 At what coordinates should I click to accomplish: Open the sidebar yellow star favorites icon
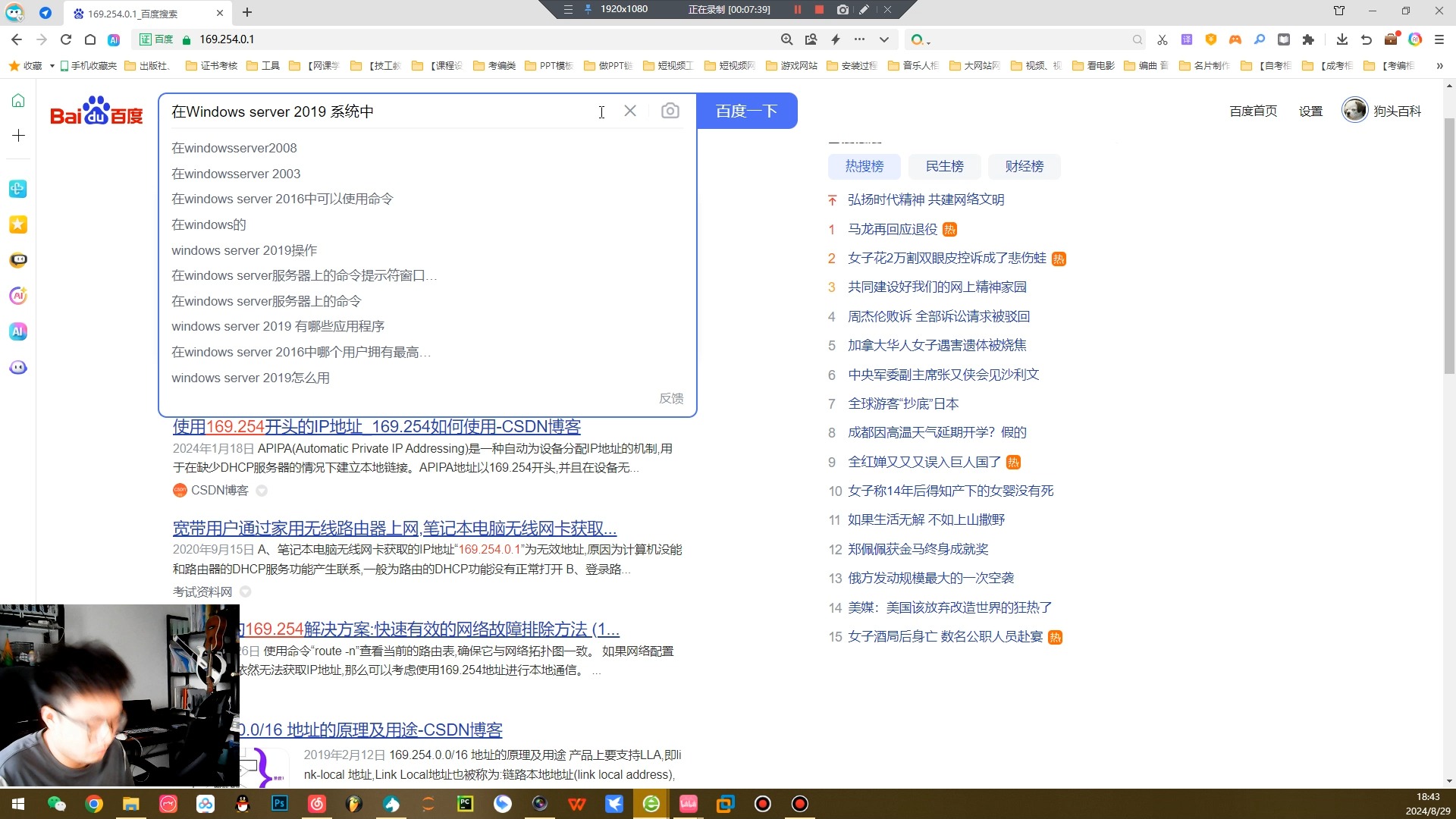pyautogui.click(x=18, y=224)
